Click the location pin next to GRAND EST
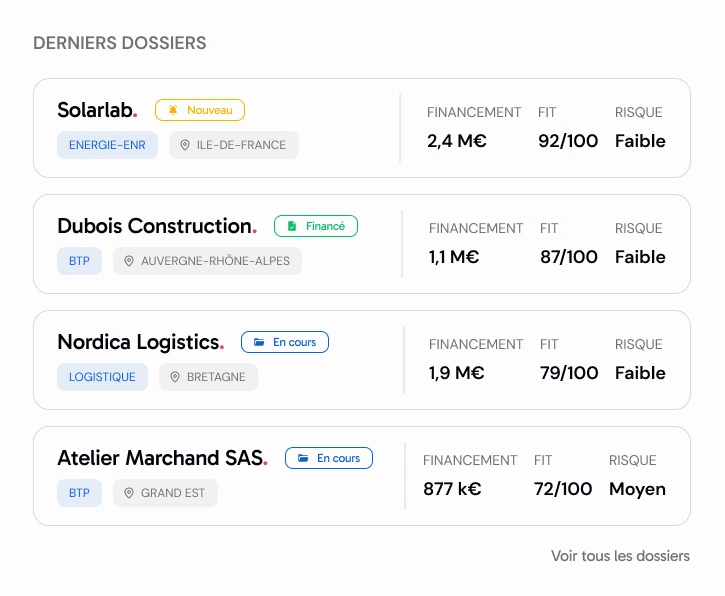Viewport: 725px width, 596px height. pos(129,493)
